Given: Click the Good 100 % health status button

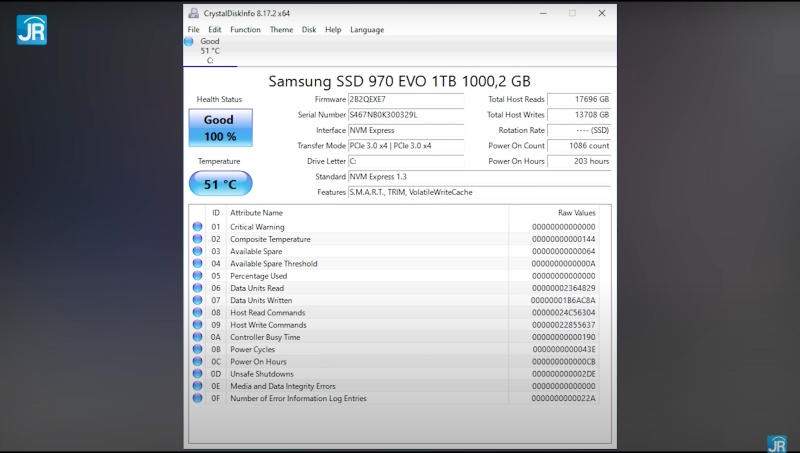Looking at the screenshot, I should [x=220, y=128].
